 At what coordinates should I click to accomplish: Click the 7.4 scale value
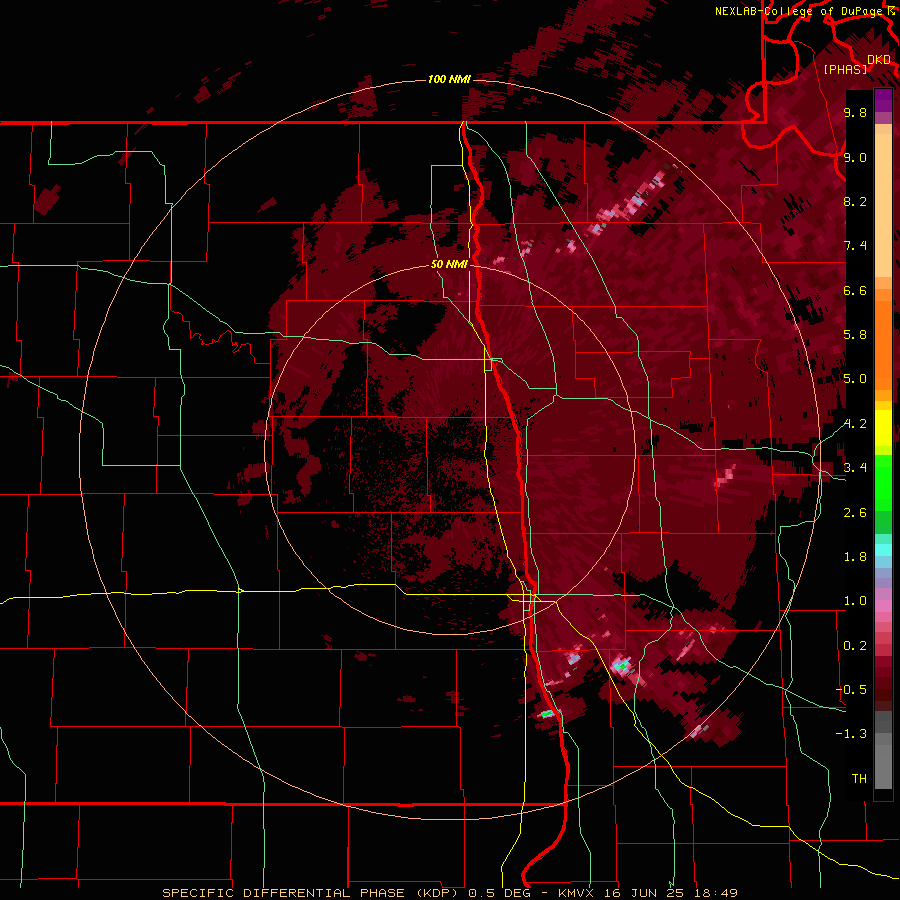point(855,246)
